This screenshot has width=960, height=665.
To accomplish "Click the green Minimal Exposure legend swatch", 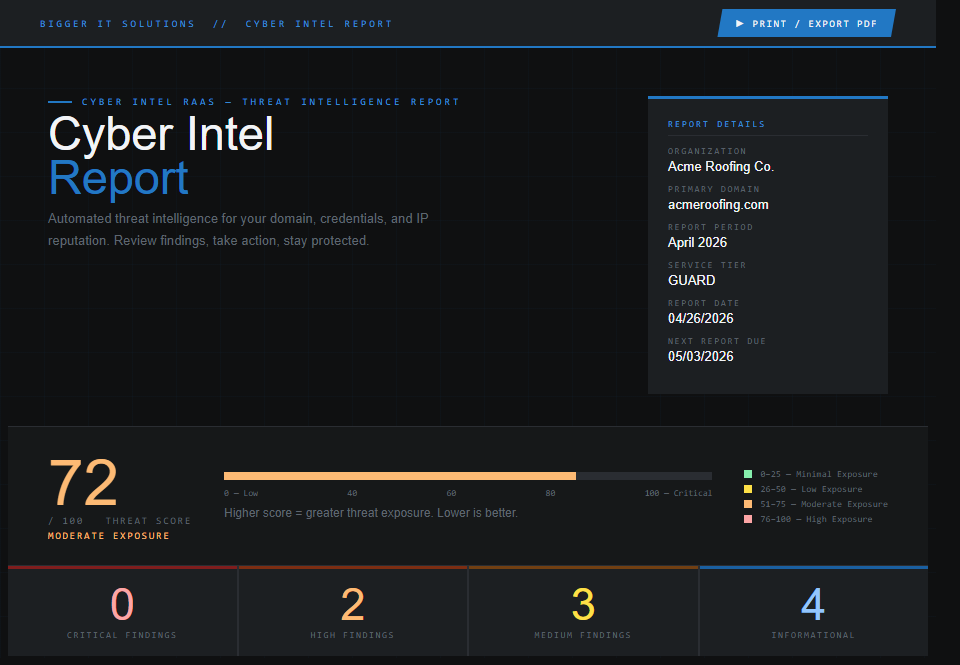I will coord(748,474).
